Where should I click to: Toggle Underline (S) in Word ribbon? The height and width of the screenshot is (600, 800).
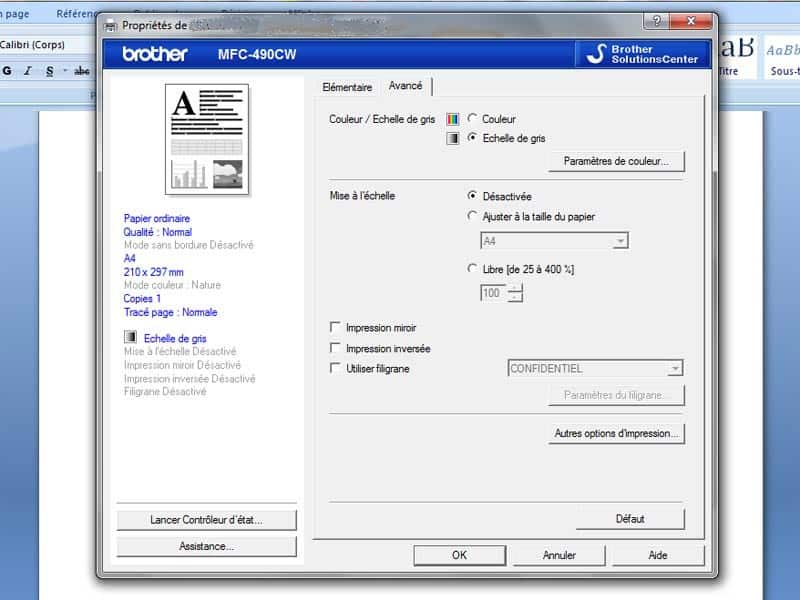pyautogui.click(x=49, y=71)
